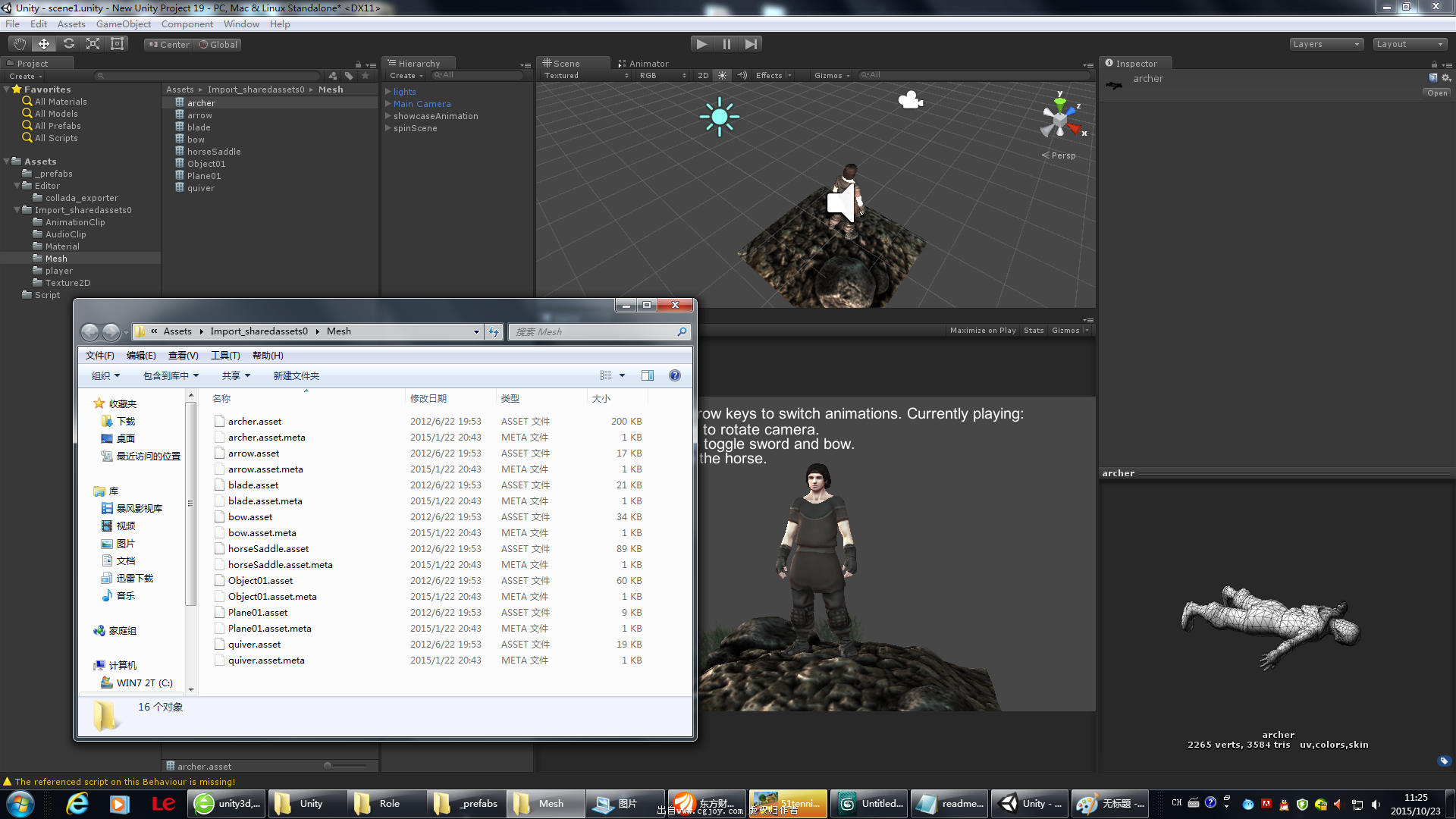
Task: Select the Hand tool in Unity toolbar
Action: click(x=20, y=44)
